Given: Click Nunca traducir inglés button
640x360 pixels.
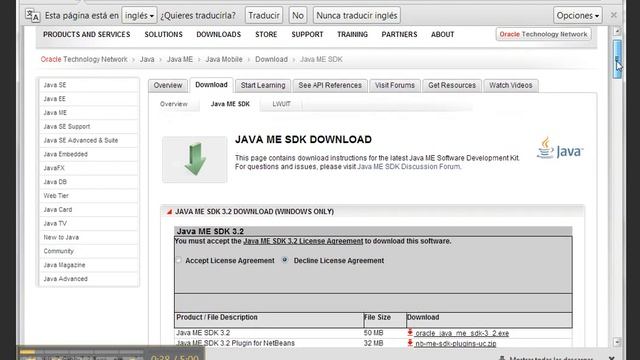Looking at the screenshot, I should [x=357, y=16].
